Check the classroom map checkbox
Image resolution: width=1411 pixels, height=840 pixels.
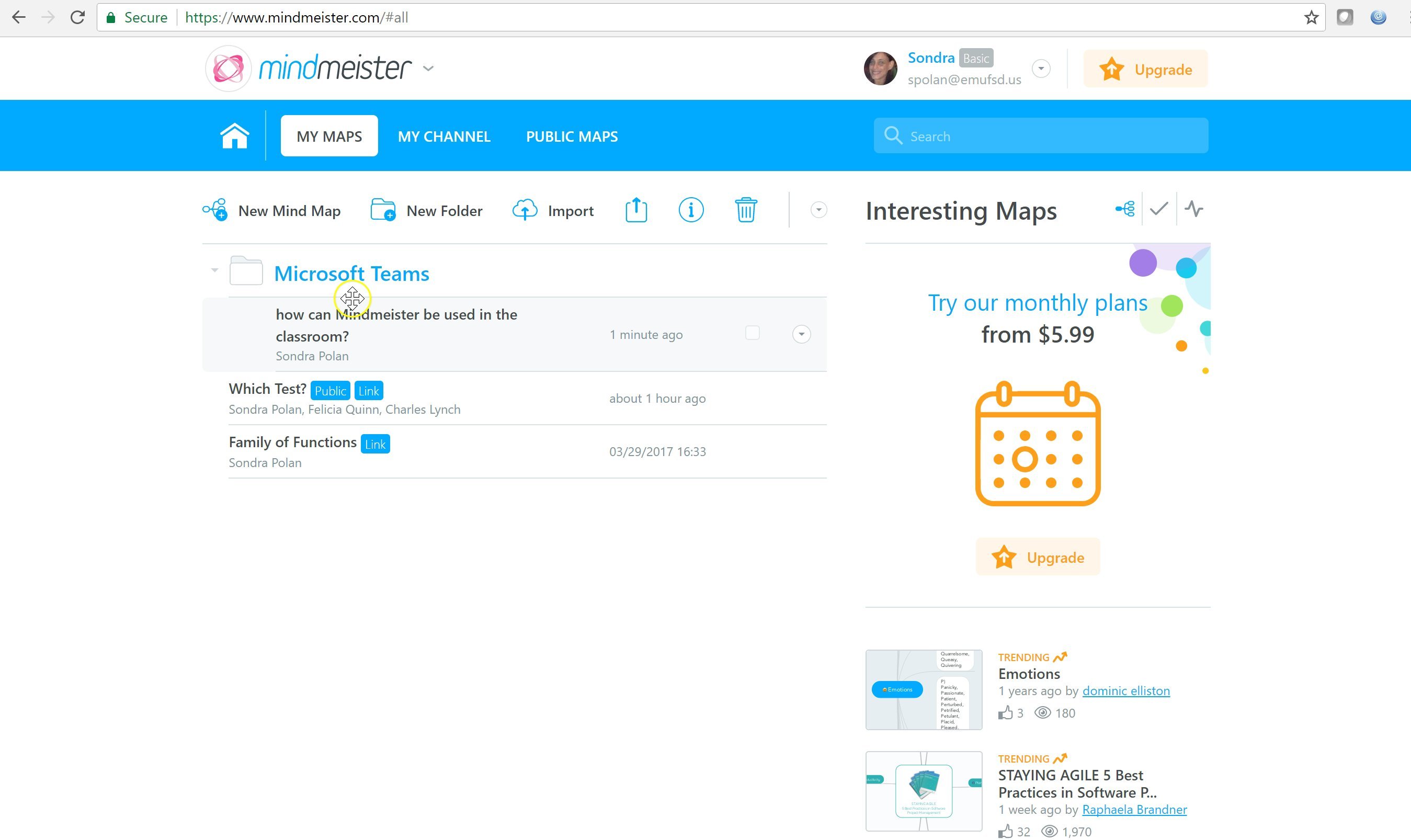752,333
